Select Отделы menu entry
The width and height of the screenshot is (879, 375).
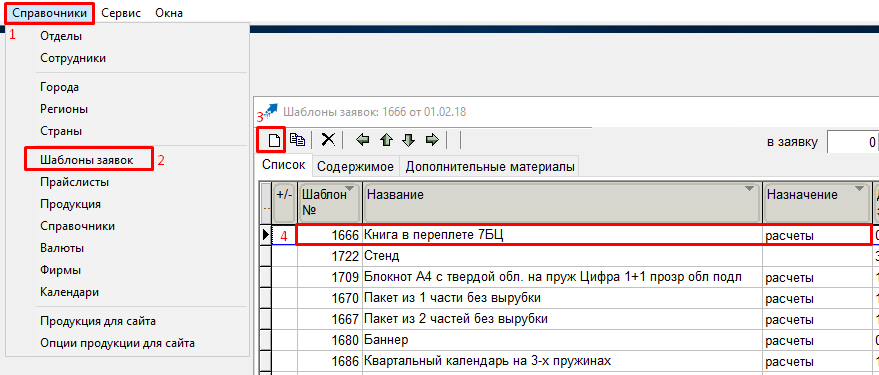tap(61, 36)
